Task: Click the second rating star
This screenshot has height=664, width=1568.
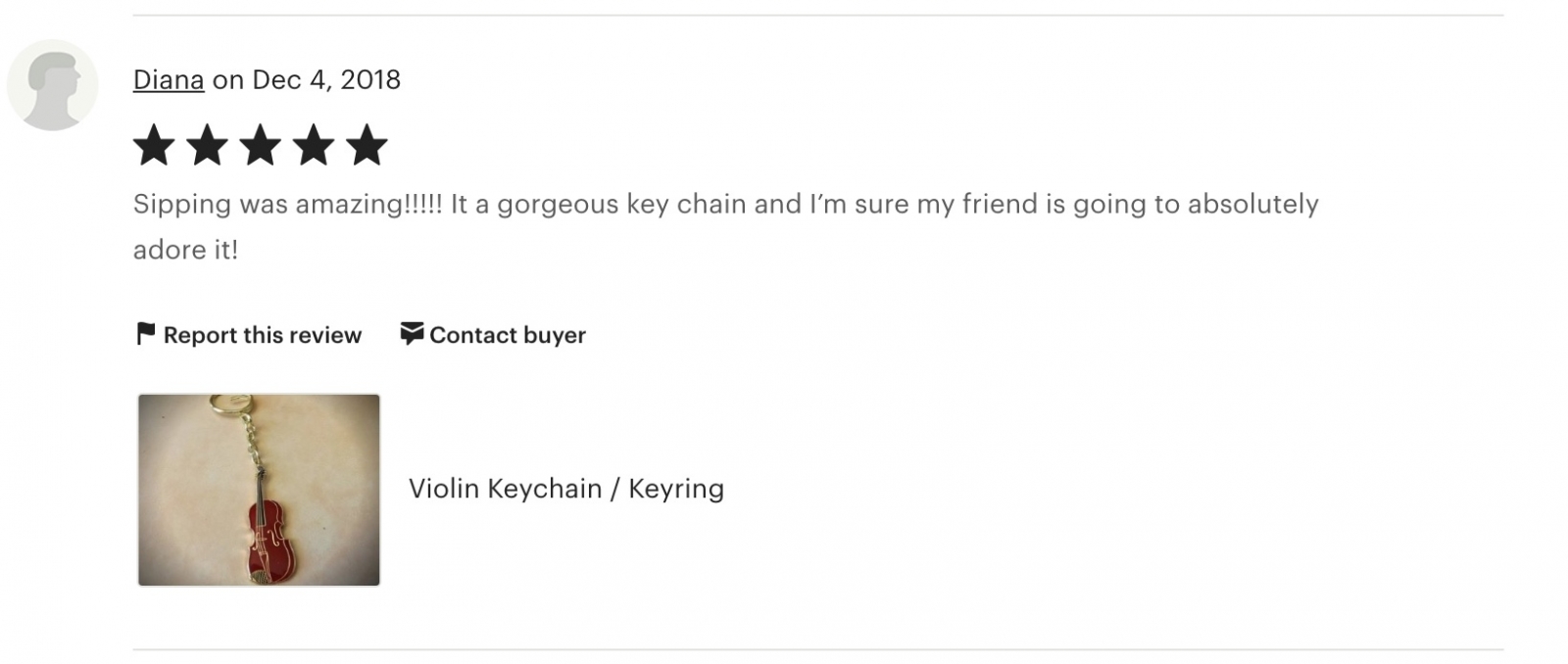Action: coord(207,145)
